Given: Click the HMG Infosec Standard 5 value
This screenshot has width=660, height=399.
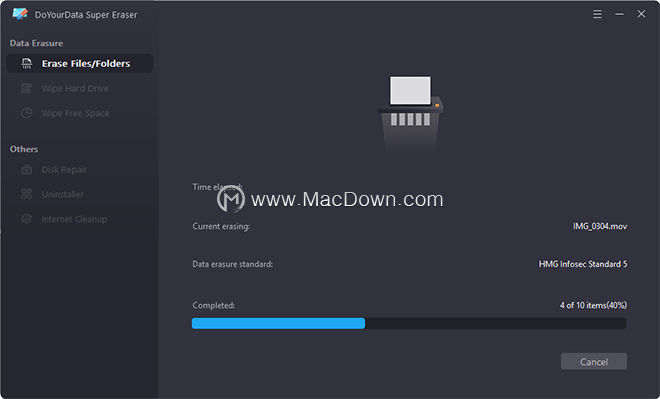Looking at the screenshot, I should pyautogui.click(x=583, y=264).
